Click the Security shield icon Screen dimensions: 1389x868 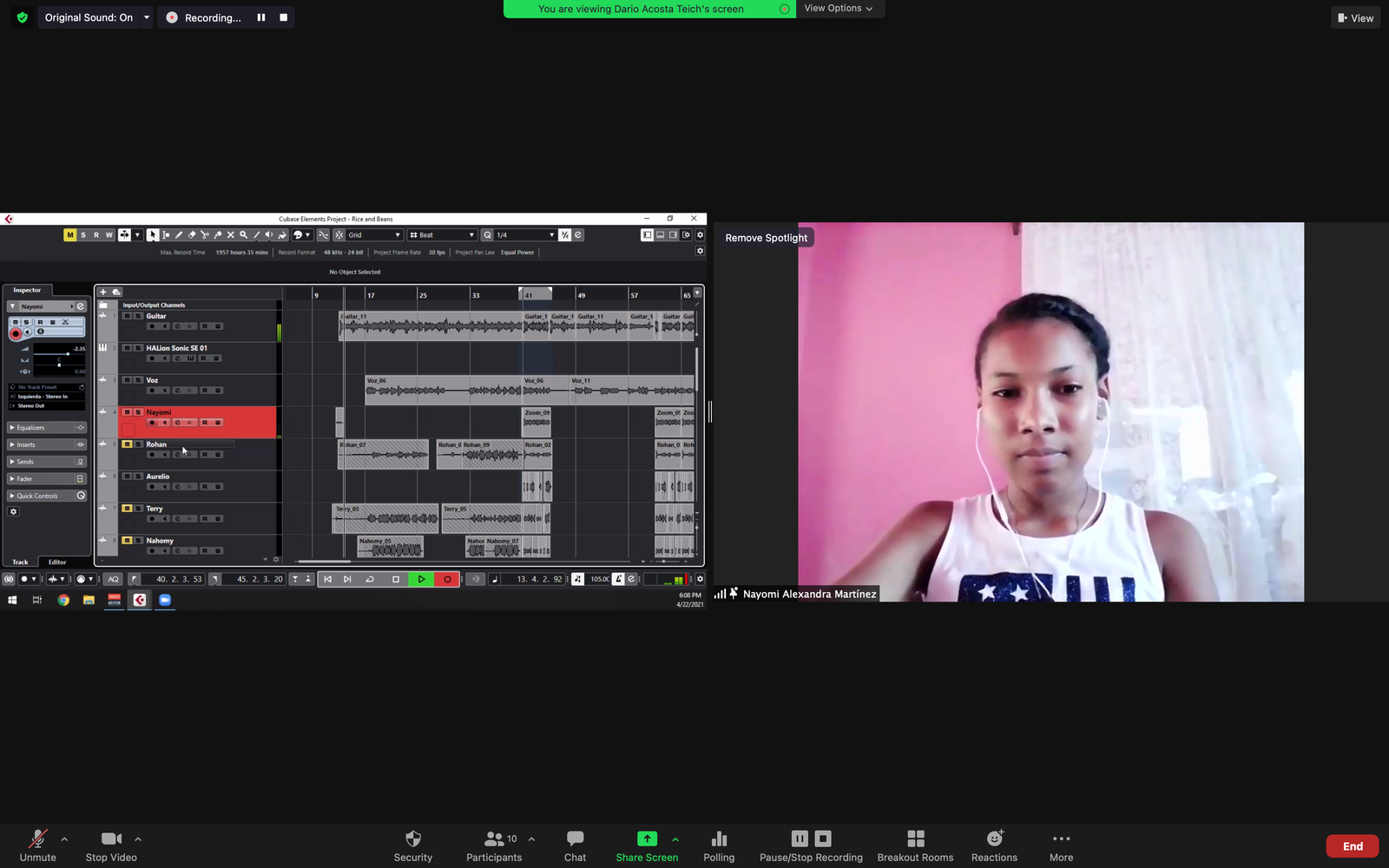coord(413,838)
